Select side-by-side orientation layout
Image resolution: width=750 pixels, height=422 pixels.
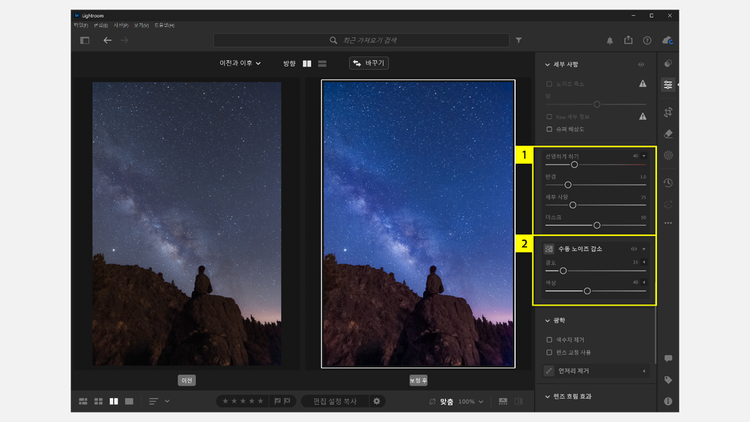[x=307, y=64]
